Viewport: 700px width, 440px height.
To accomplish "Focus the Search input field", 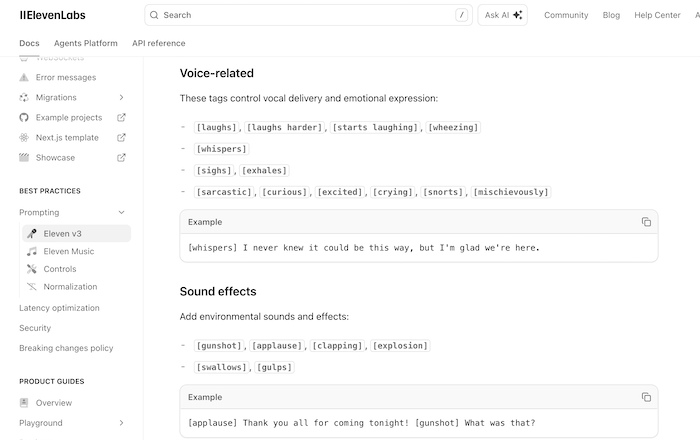I will click(300, 15).
